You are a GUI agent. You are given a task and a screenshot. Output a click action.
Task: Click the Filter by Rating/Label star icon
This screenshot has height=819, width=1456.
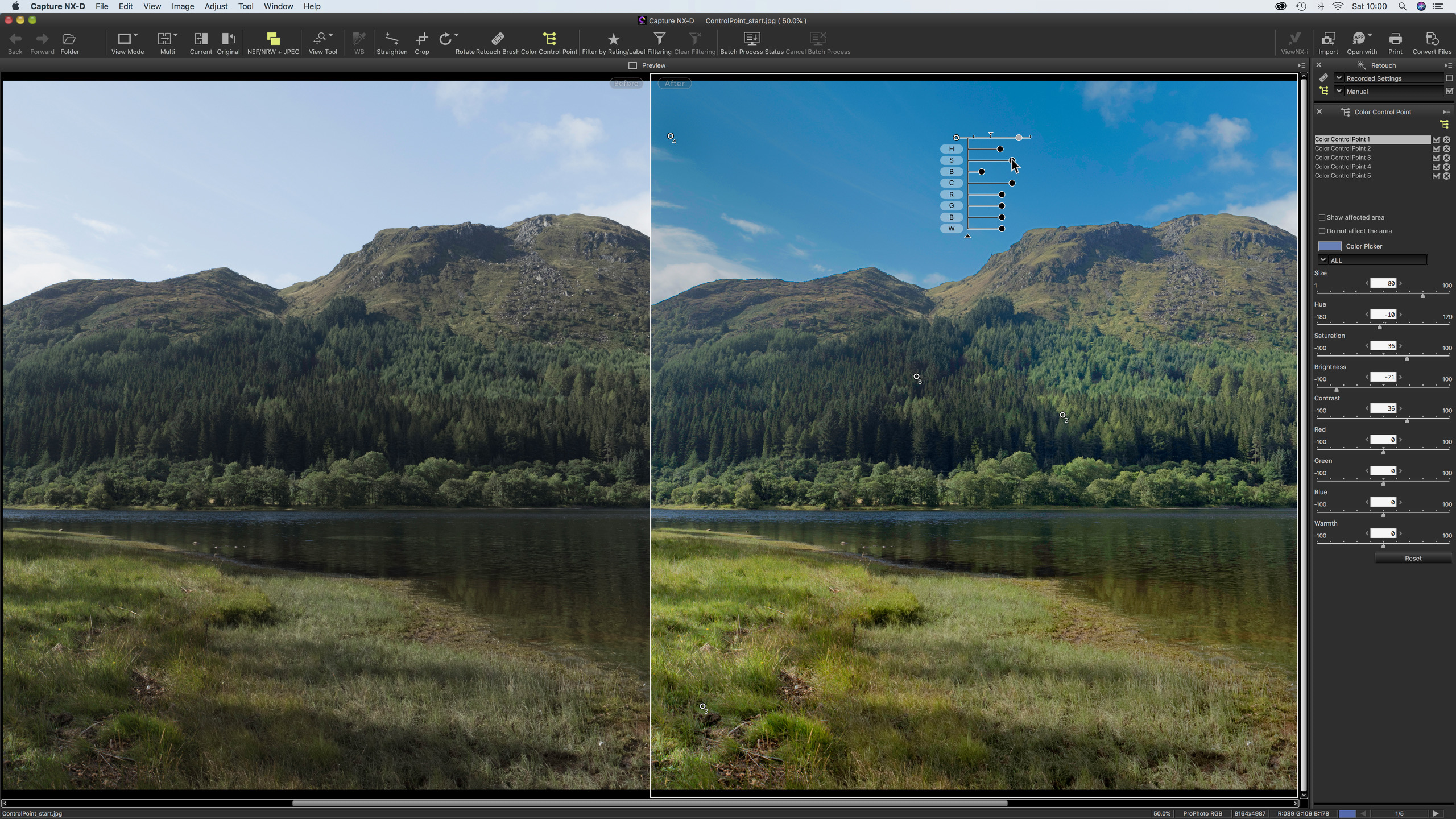613,39
